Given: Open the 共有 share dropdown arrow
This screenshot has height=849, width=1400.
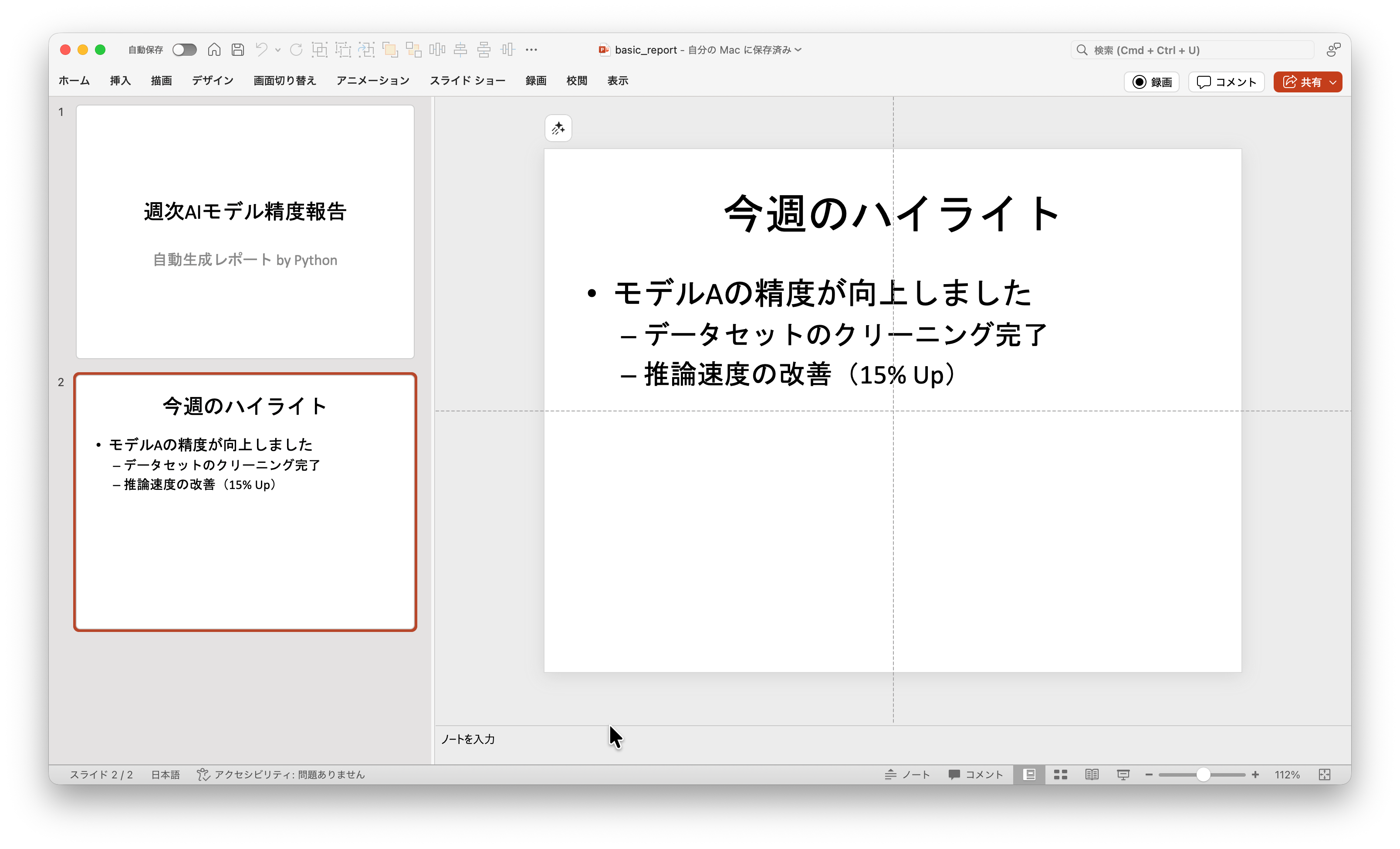Looking at the screenshot, I should pos(1333,82).
